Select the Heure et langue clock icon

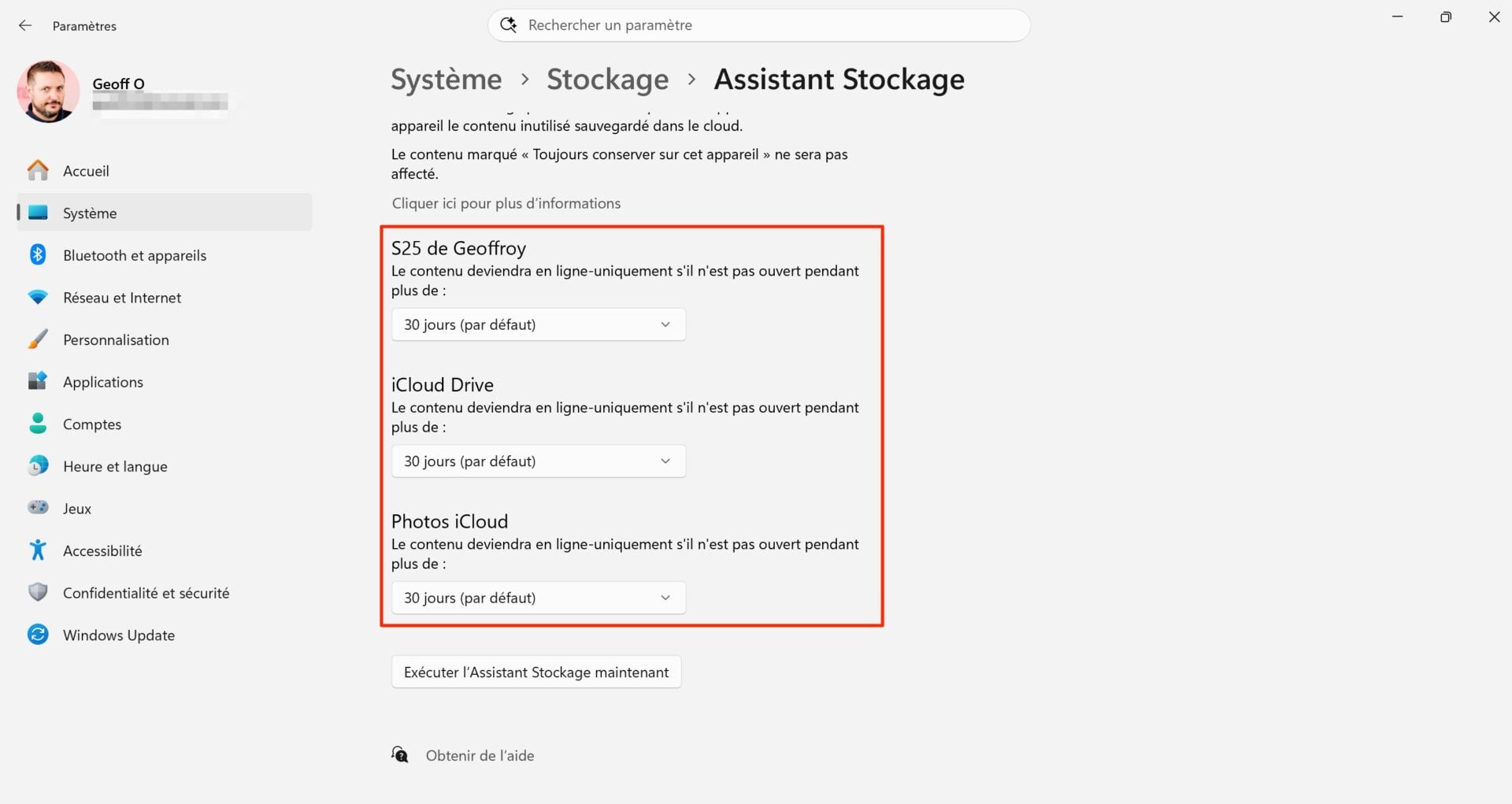(37, 465)
